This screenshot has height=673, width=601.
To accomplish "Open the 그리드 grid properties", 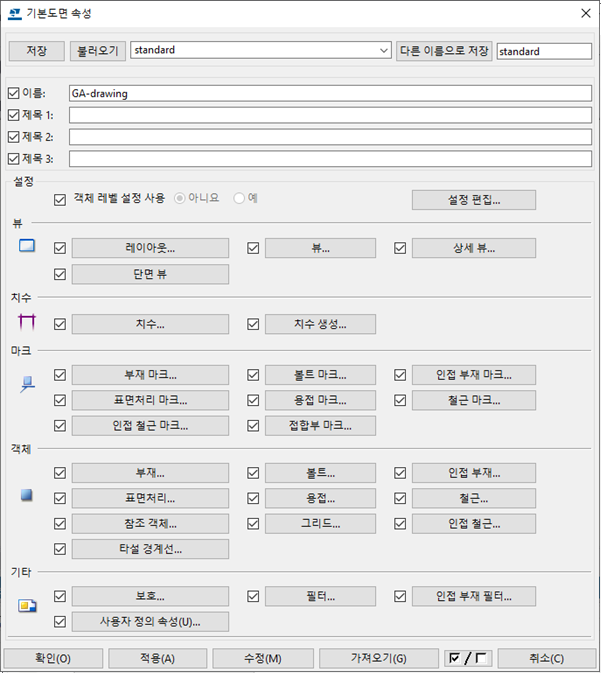I will tap(320, 523).
